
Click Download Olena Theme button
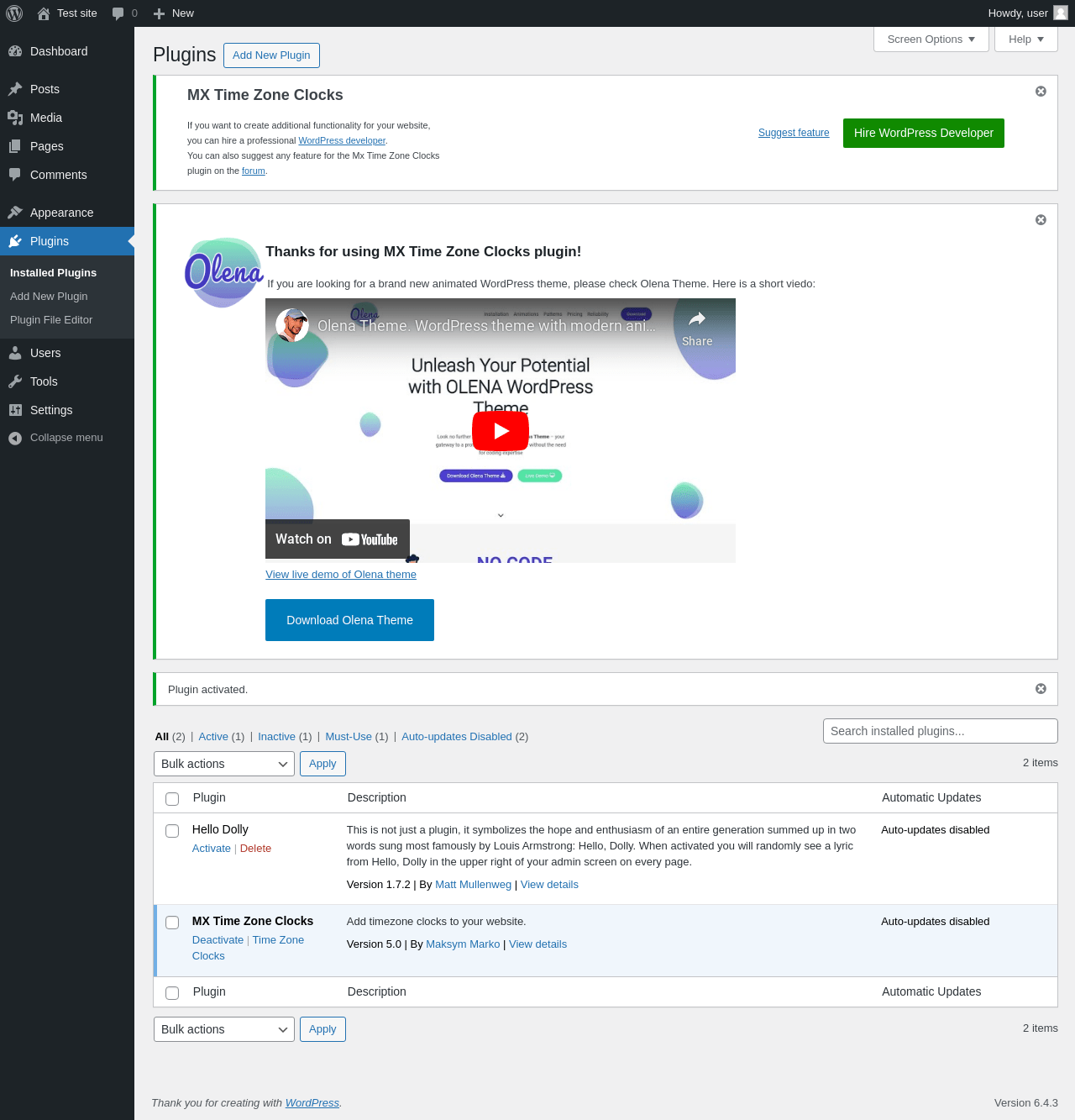click(349, 620)
